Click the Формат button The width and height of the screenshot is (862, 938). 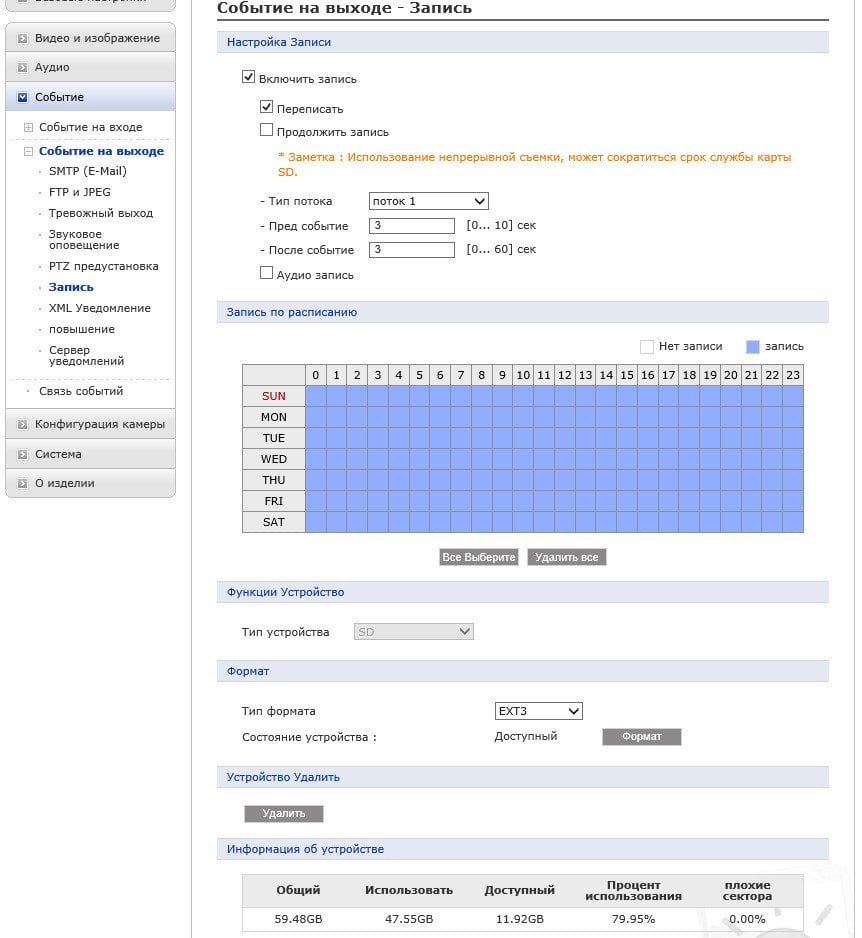coord(641,736)
